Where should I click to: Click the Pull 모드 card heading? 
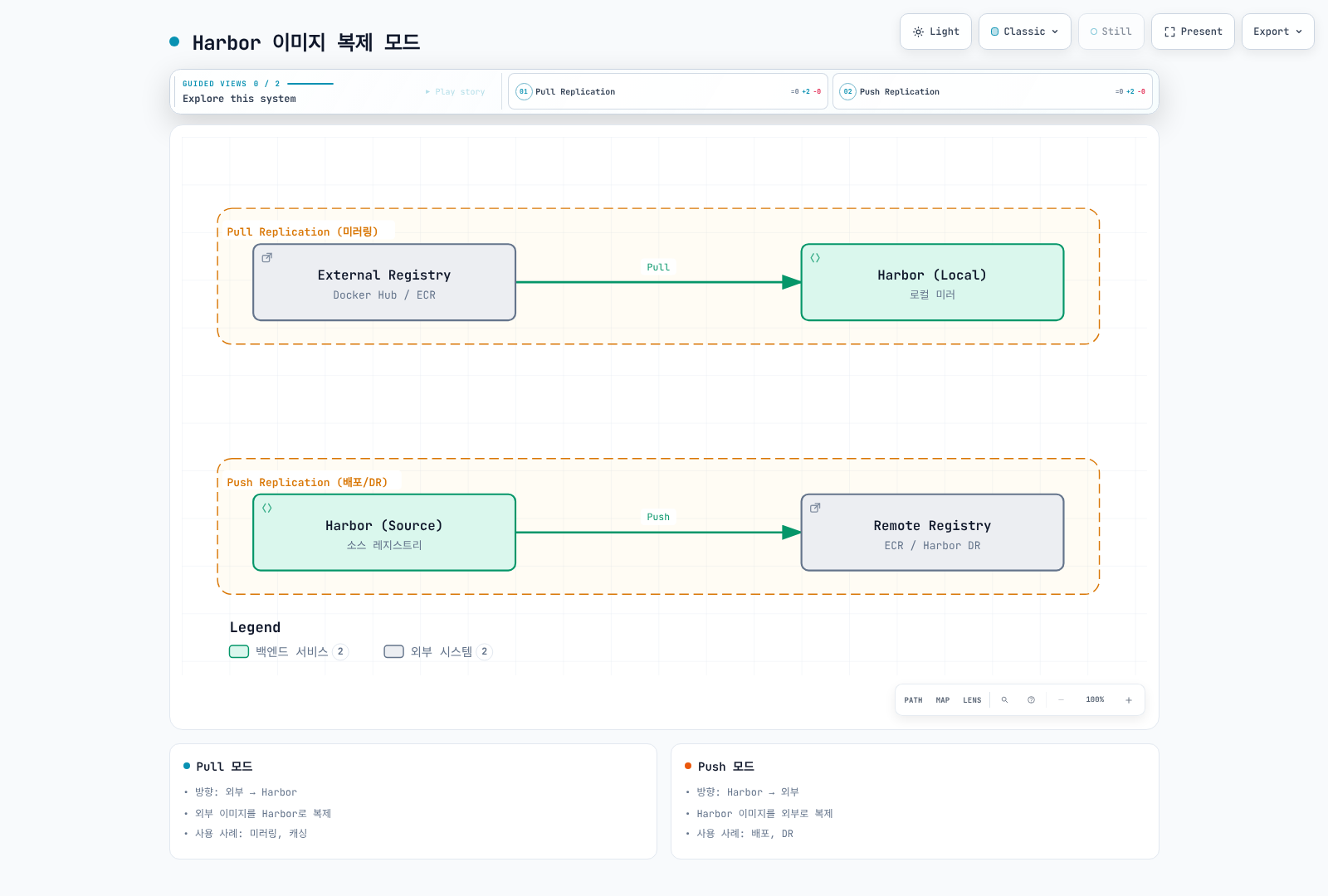224,767
